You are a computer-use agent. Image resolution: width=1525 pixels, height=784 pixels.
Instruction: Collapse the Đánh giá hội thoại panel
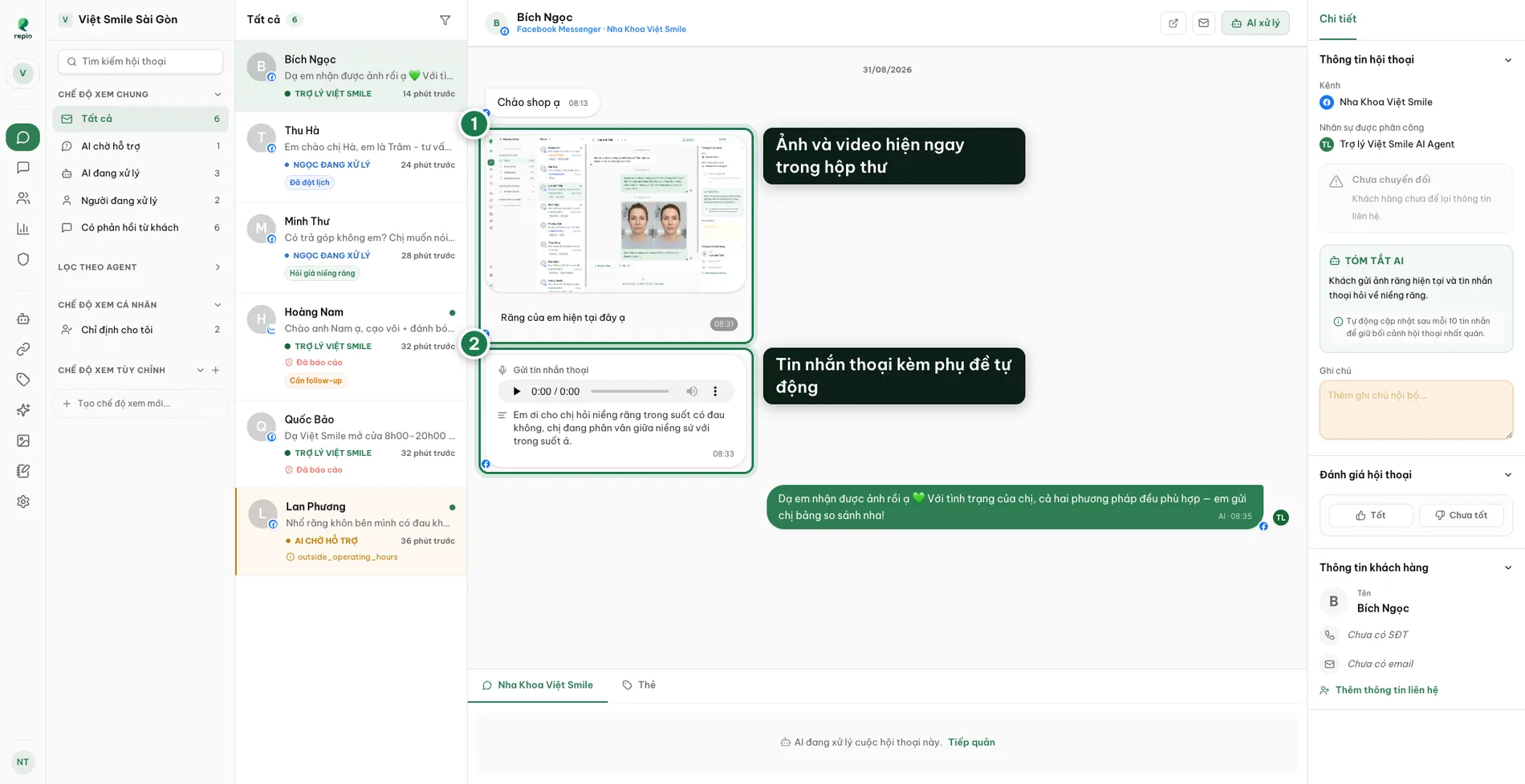tap(1507, 475)
